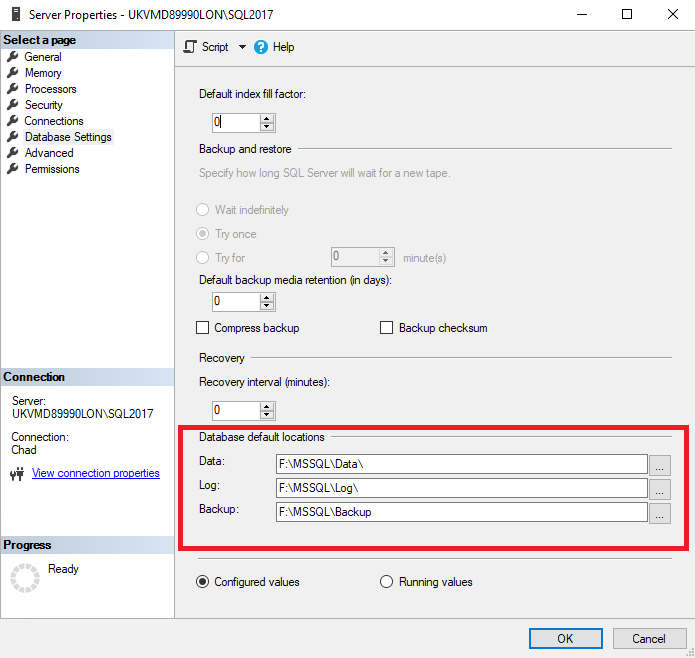The height and width of the screenshot is (658, 695).
Task: Click the connection properties icon
Action: click(x=16, y=474)
